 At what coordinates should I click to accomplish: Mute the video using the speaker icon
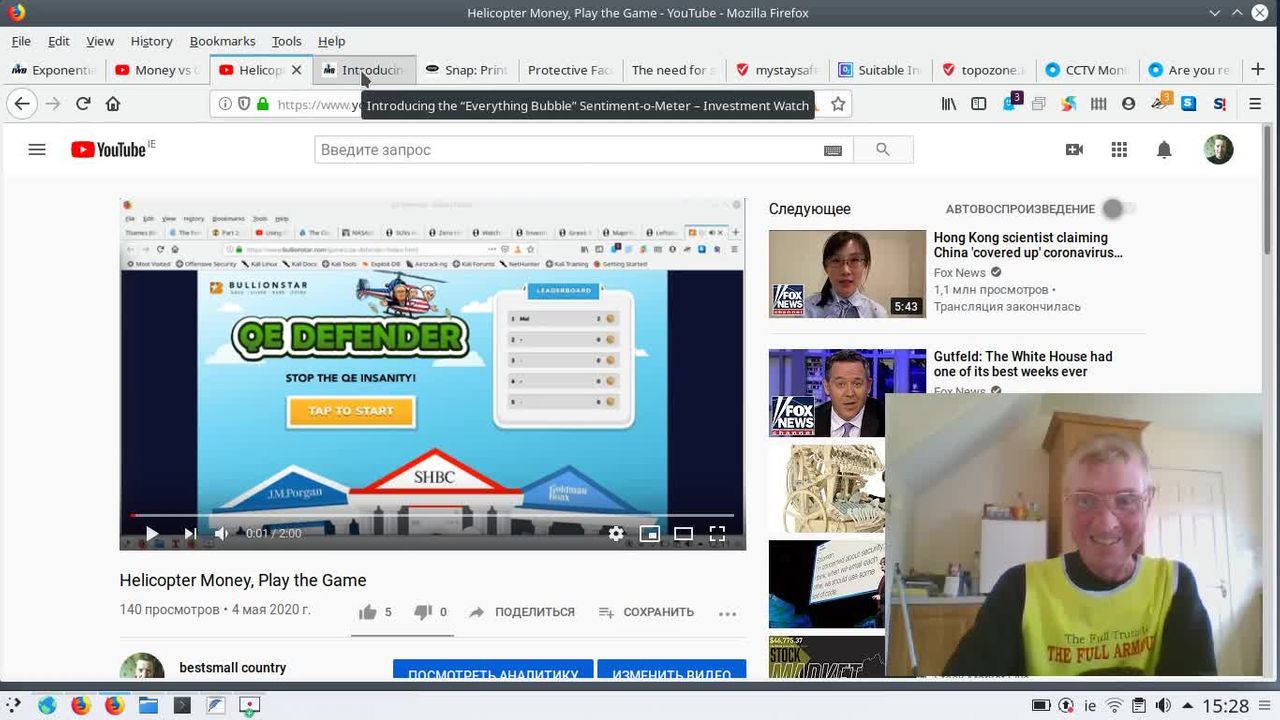pyautogui.click(x=222, y=534)
